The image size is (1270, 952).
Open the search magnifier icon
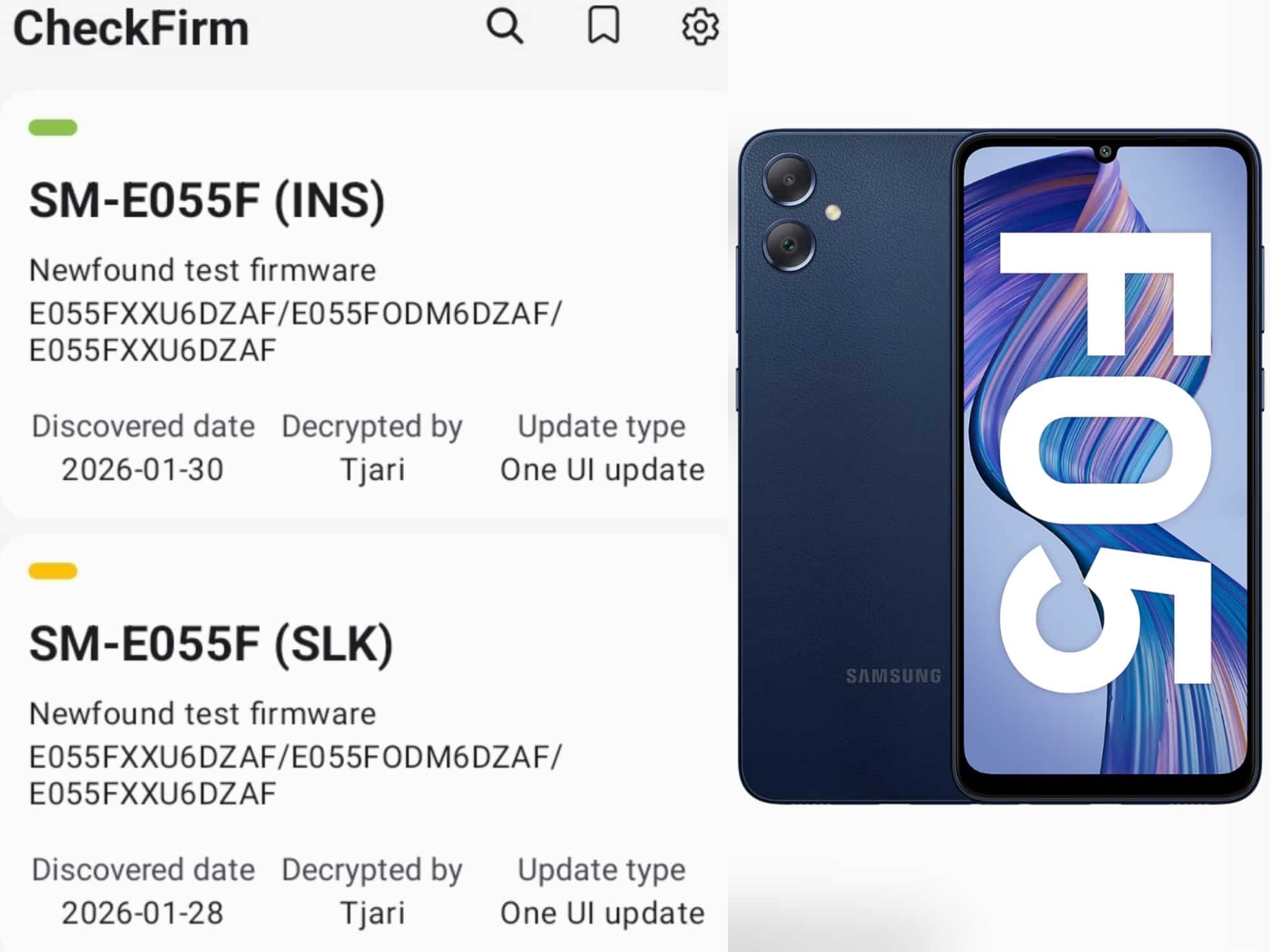click(x=505, y=27)
